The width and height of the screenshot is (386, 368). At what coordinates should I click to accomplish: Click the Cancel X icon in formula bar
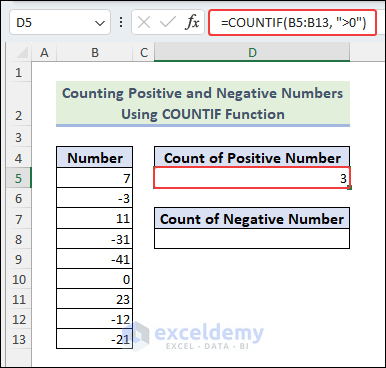[x=144, y=23]
